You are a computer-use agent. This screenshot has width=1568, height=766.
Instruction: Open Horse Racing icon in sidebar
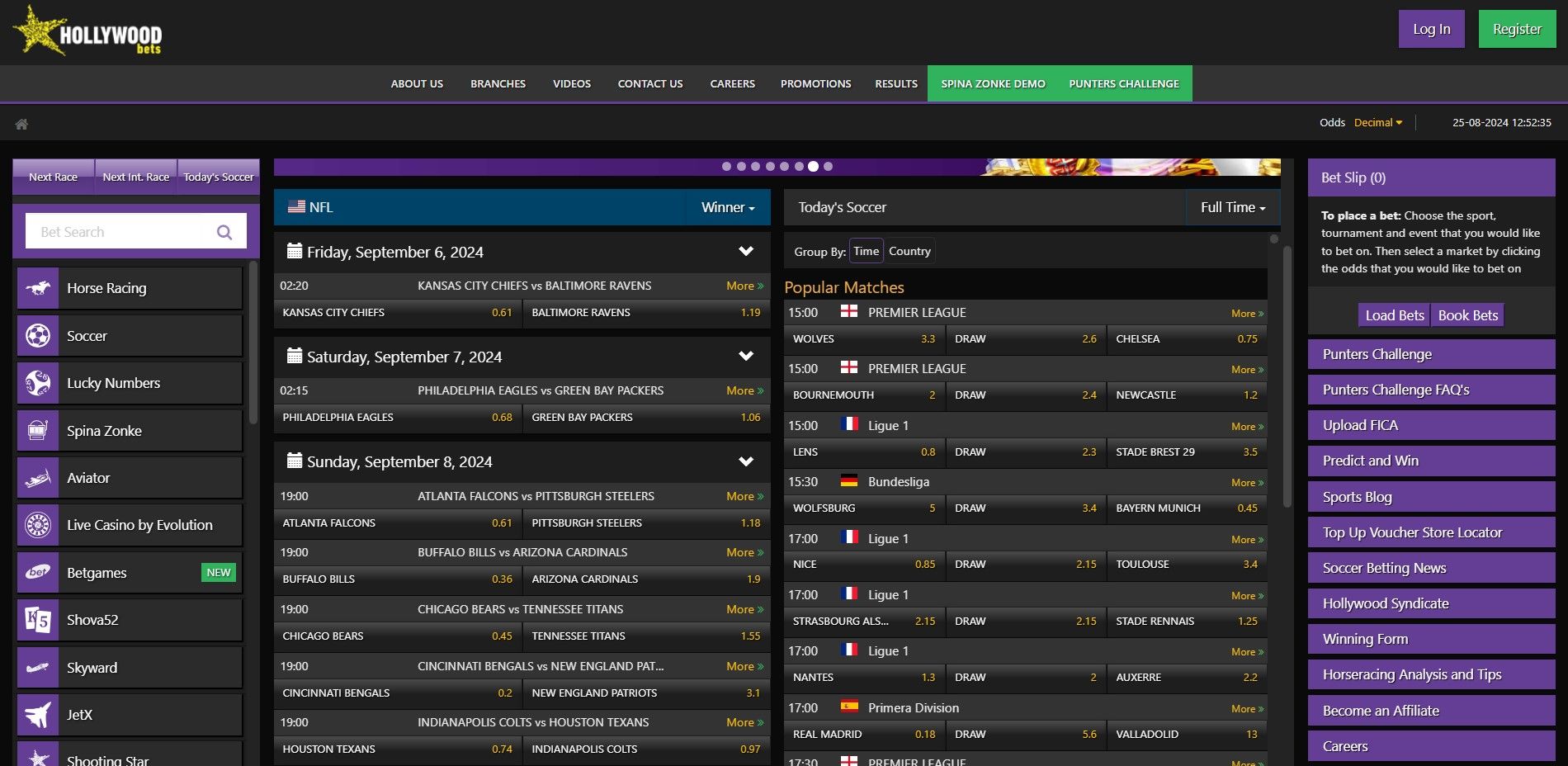[38, 288]
